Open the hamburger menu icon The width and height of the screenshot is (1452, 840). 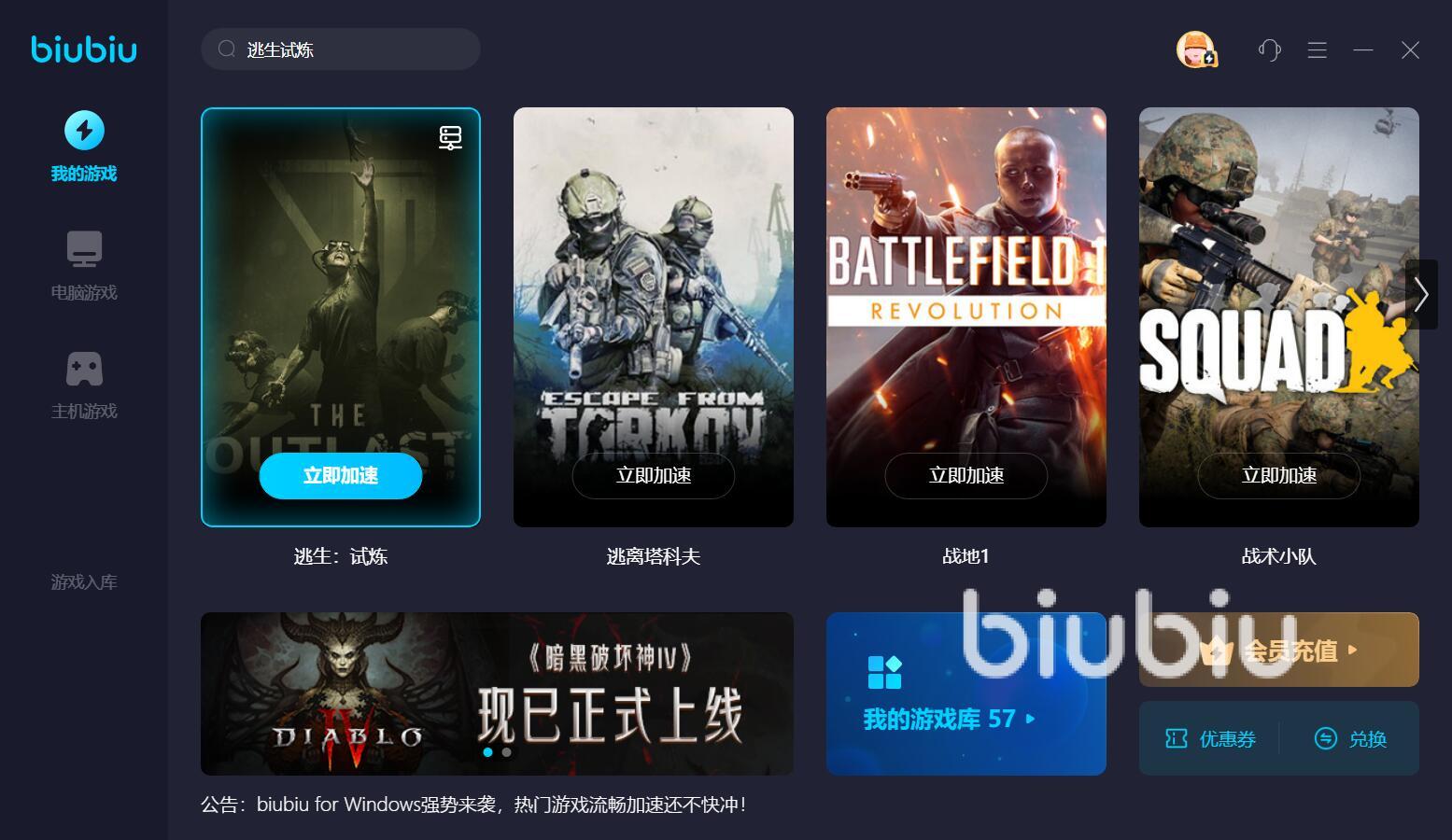pos(1317,49)
